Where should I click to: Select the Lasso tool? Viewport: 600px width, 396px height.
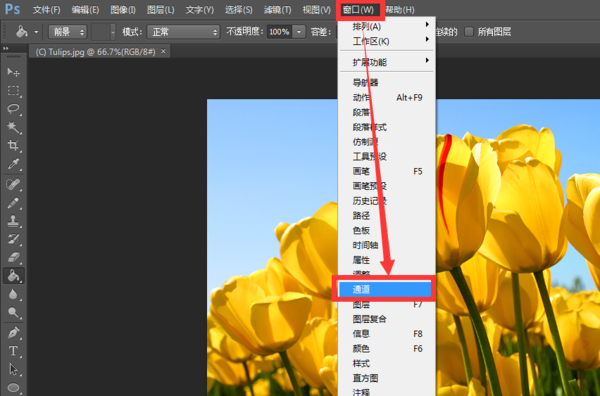[x=13, y=109]
